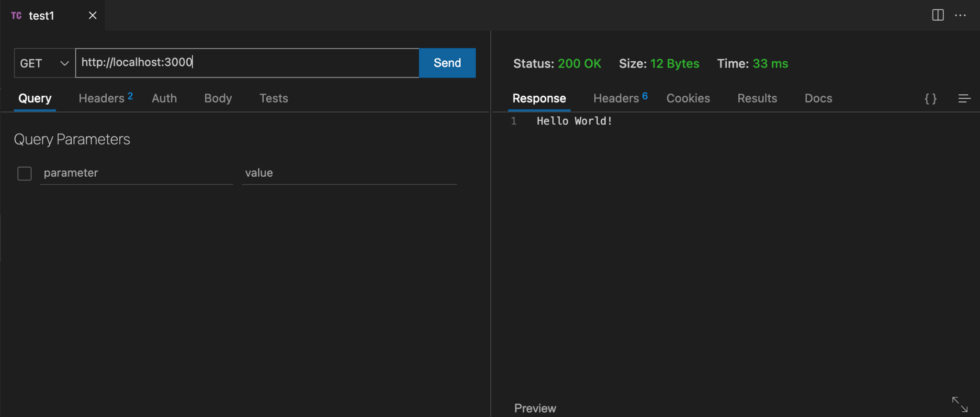The height and width of the screenshot is (417, 980).
Task: View the Results tab
Action: tap(757, 98)
